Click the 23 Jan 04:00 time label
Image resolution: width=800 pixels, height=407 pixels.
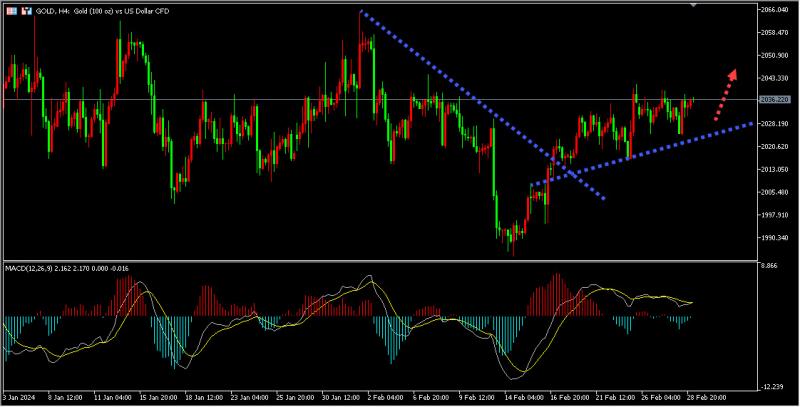(250, 397)
